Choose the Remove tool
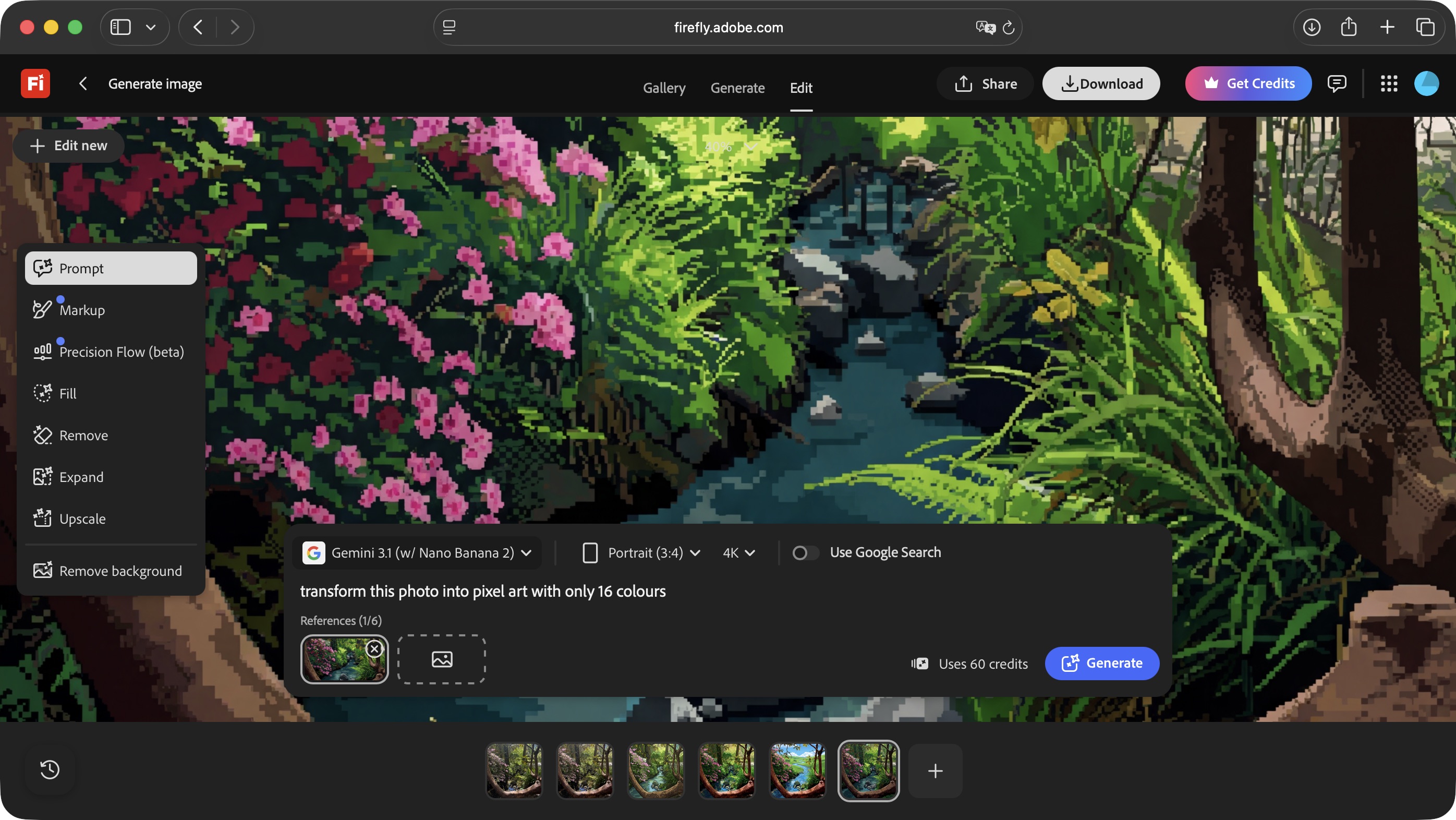 [x=111, y=436]
